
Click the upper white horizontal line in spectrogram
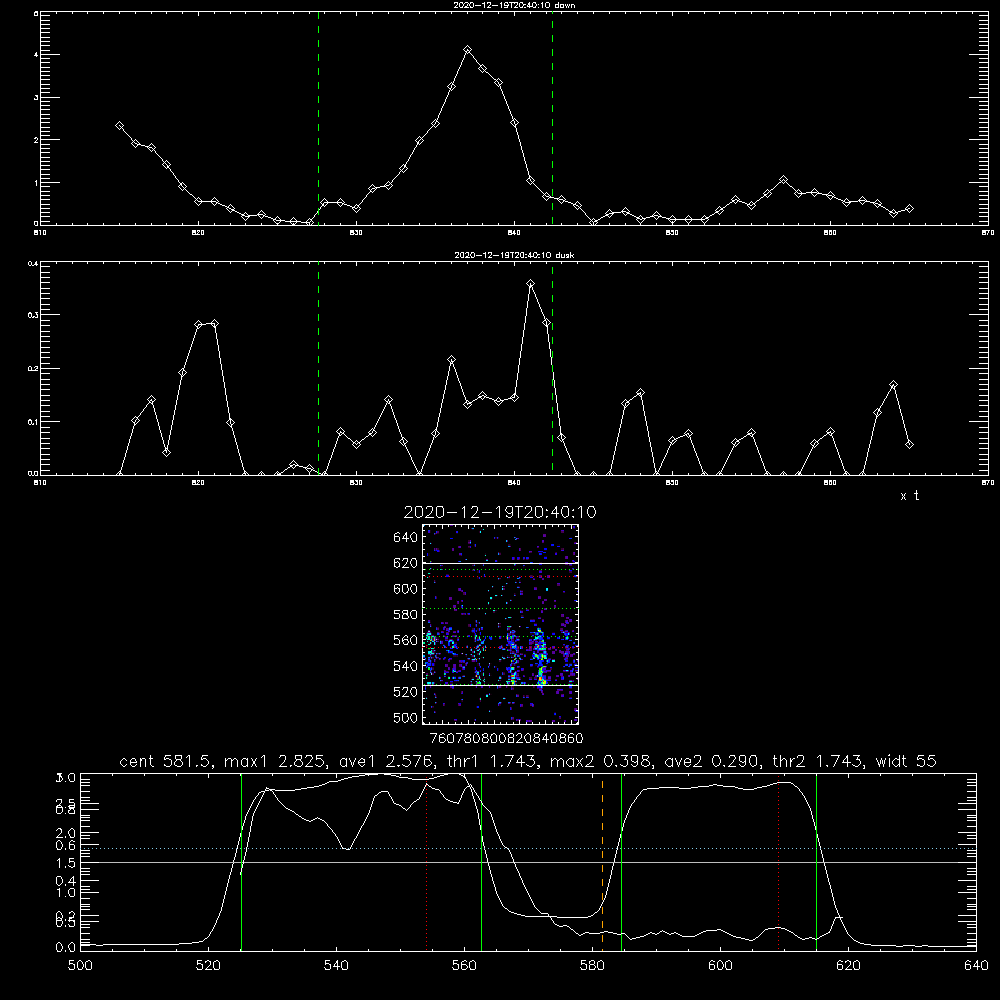coord(500,563)
